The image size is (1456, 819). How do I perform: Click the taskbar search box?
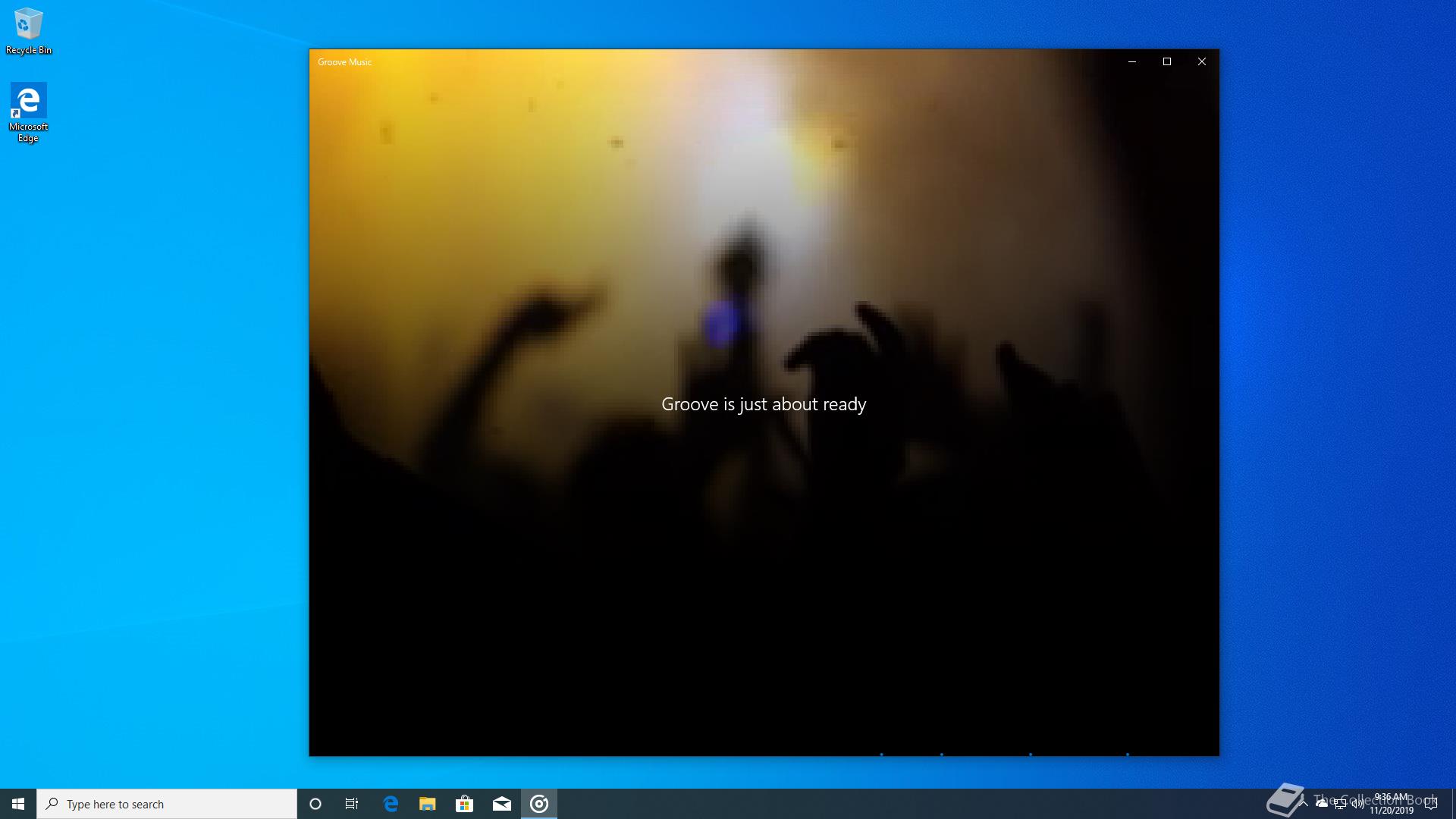pyautogui.click(x=167, y=804)
